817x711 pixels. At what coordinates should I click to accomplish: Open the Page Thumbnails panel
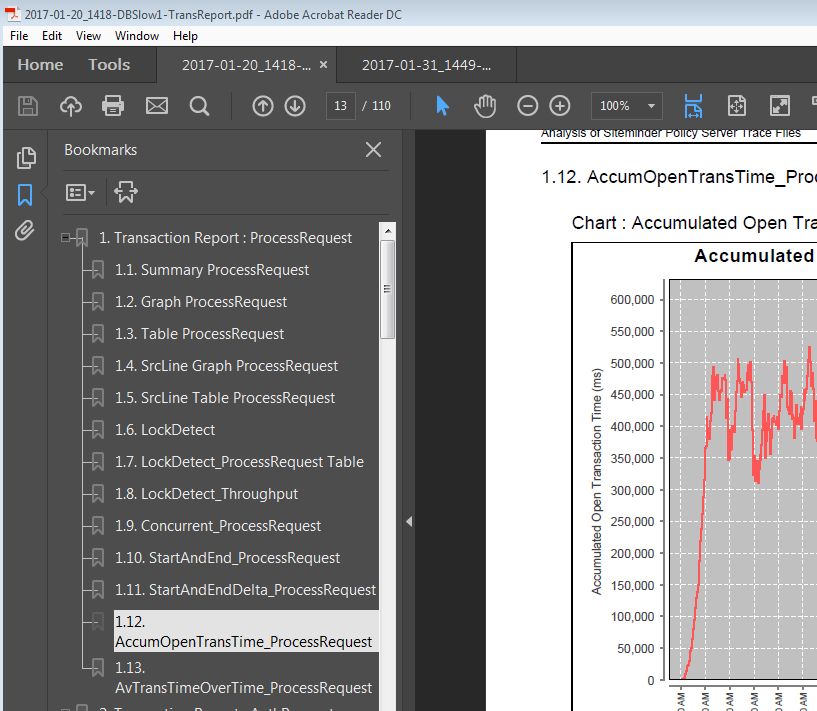(26, 158)
